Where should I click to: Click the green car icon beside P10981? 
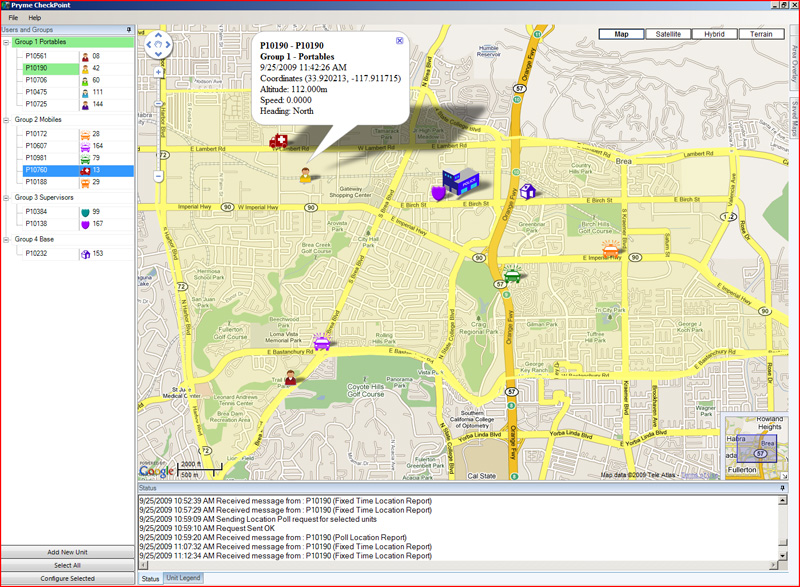pos(85,159)
